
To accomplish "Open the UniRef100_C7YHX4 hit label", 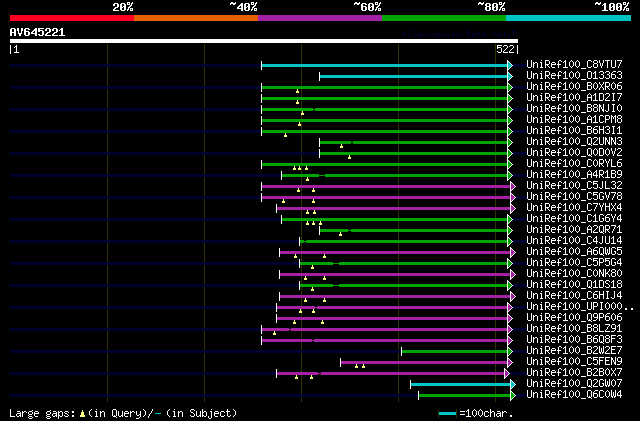I will point(574,207).
